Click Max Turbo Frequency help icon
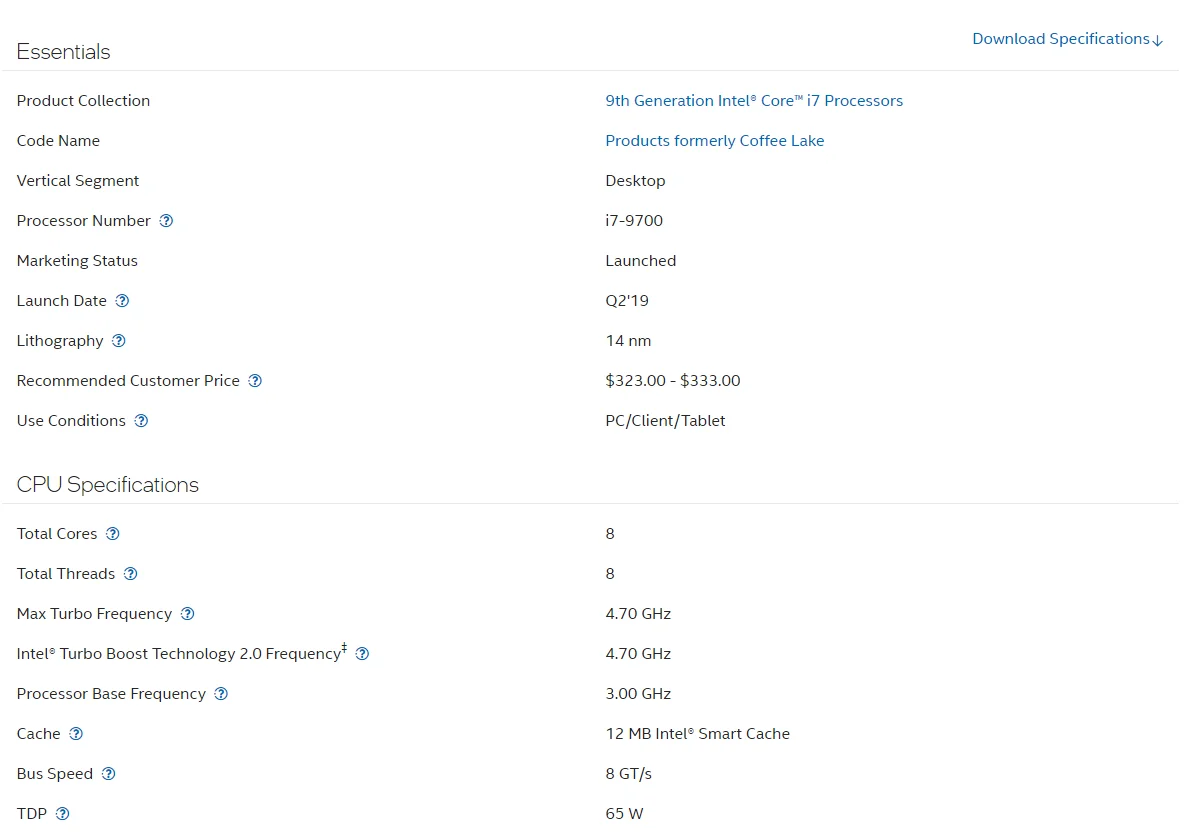 click(188, 614)
